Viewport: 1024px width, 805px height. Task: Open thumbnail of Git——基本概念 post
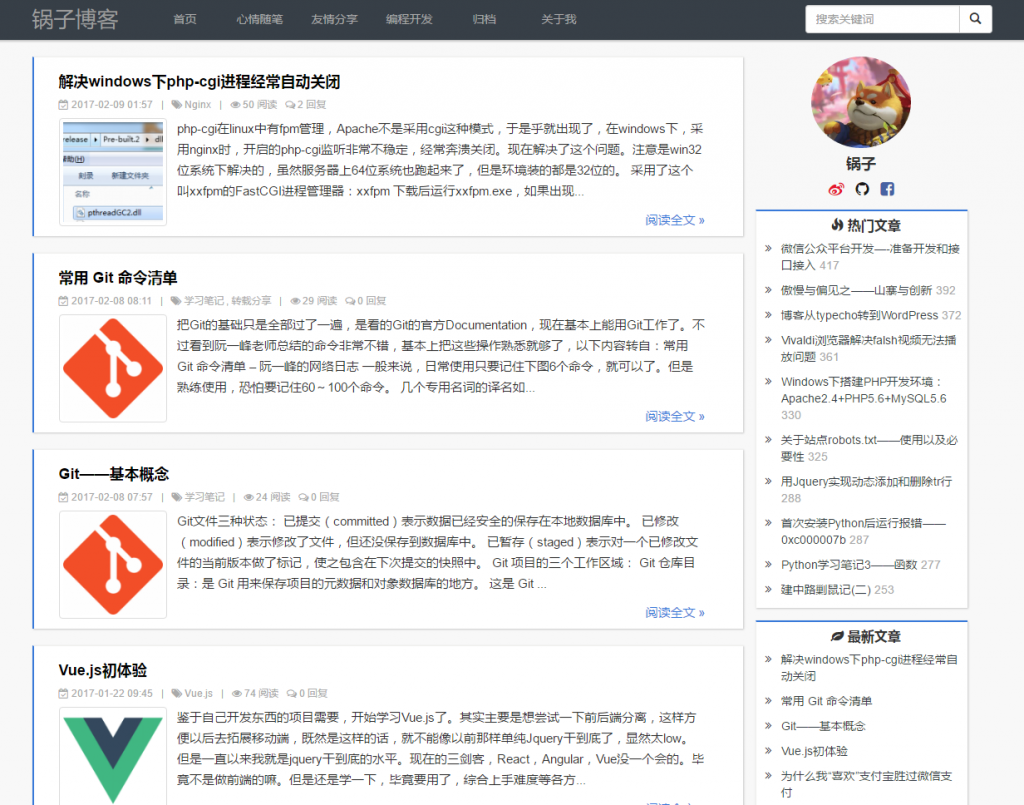[113, 565]
